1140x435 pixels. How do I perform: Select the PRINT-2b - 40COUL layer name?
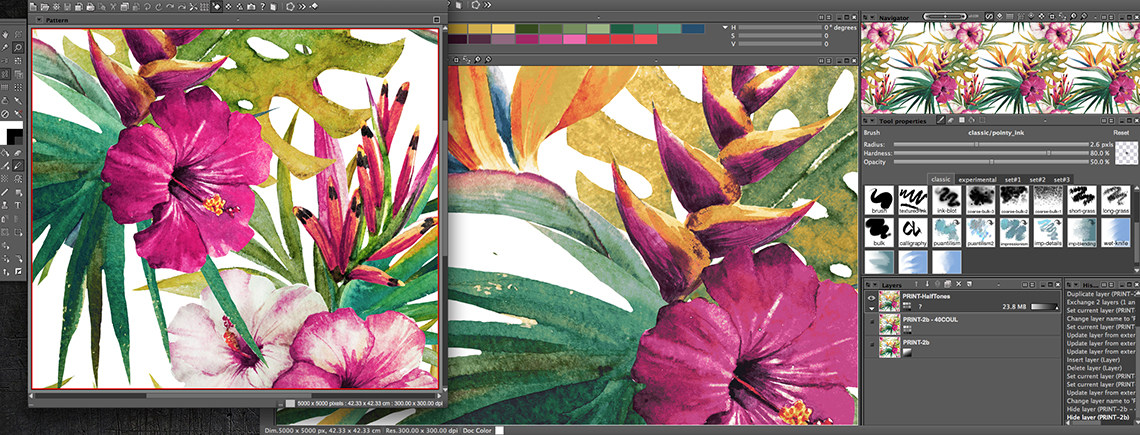(930, 319)
